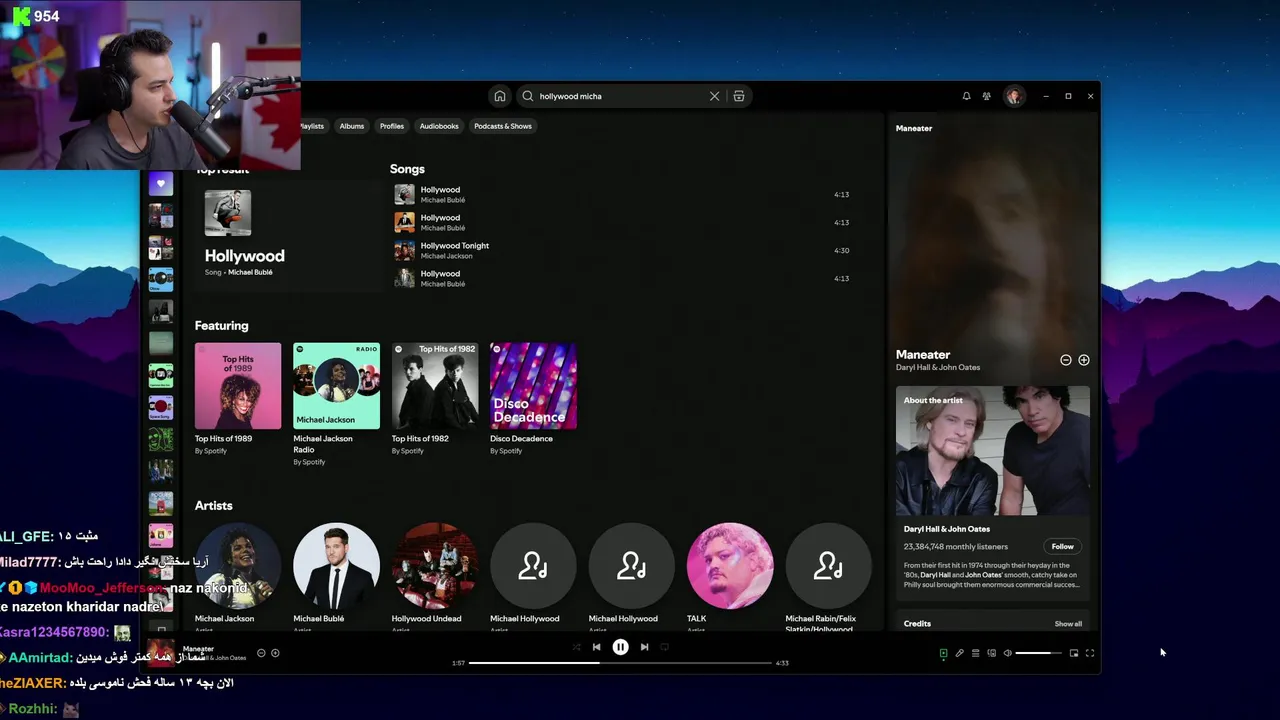The image size is (1280, 720).
Task: Toggle repeat in the player bar
Action: 664,647
